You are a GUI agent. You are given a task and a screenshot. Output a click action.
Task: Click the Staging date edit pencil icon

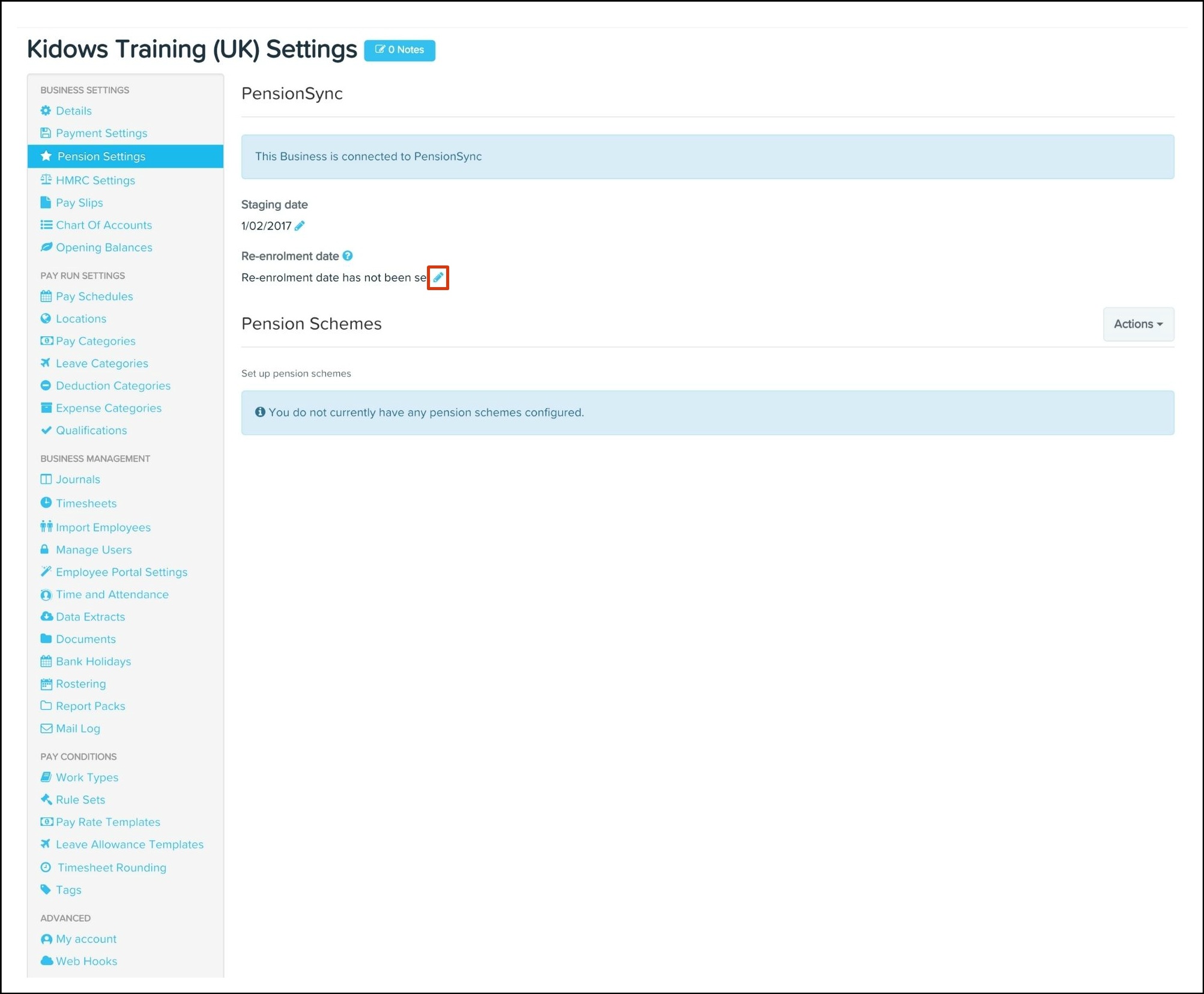300,226
